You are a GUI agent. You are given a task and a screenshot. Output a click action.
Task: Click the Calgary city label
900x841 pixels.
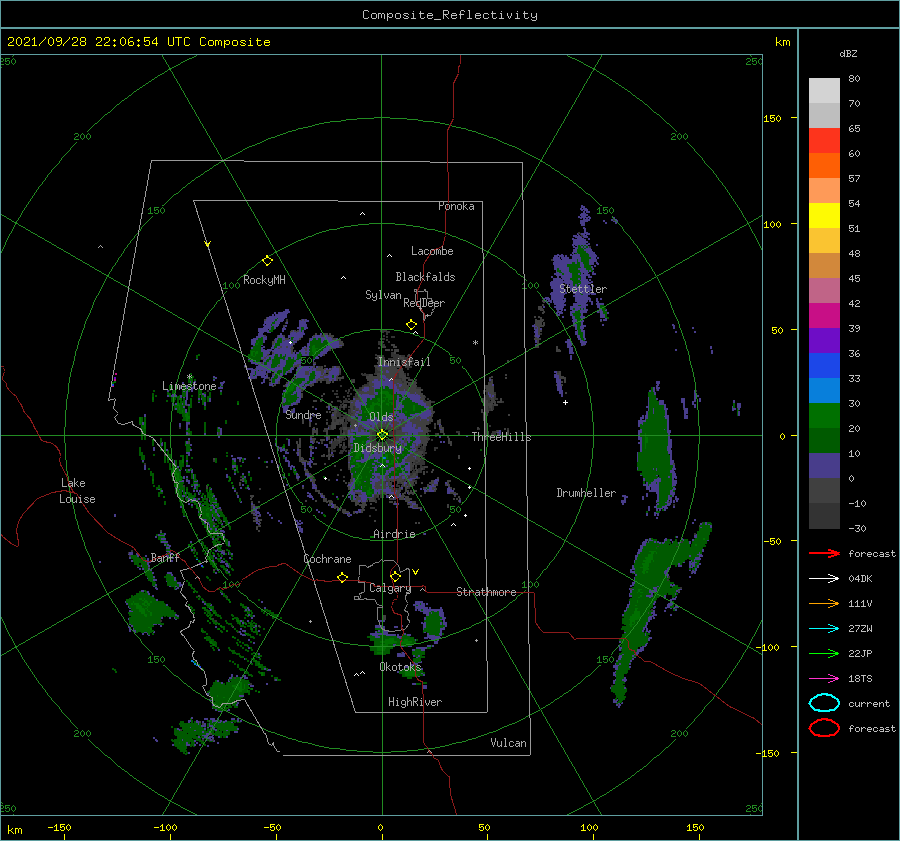point(390,588)
